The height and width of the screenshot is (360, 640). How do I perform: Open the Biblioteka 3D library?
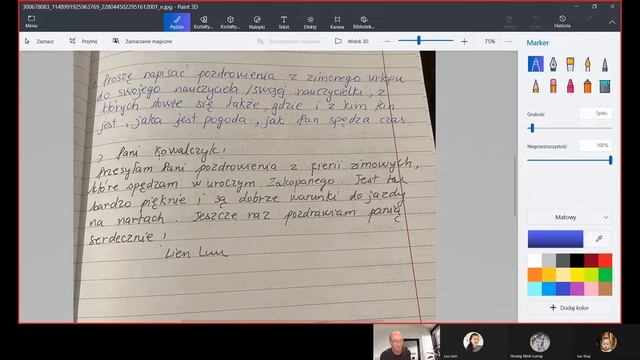(x=364, y=22)
